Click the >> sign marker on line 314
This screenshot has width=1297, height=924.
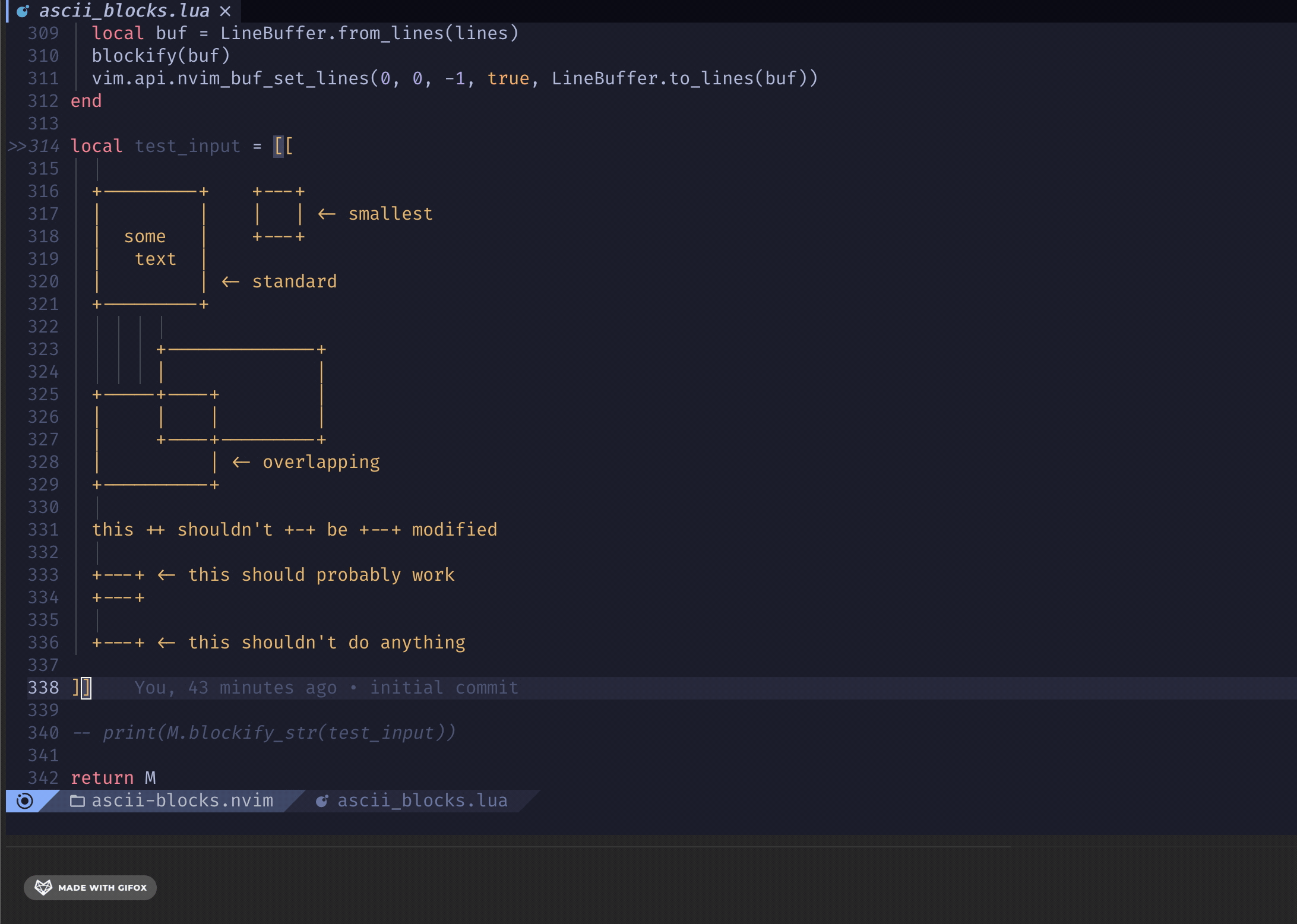pyautogui.click(x=17, y=146)
